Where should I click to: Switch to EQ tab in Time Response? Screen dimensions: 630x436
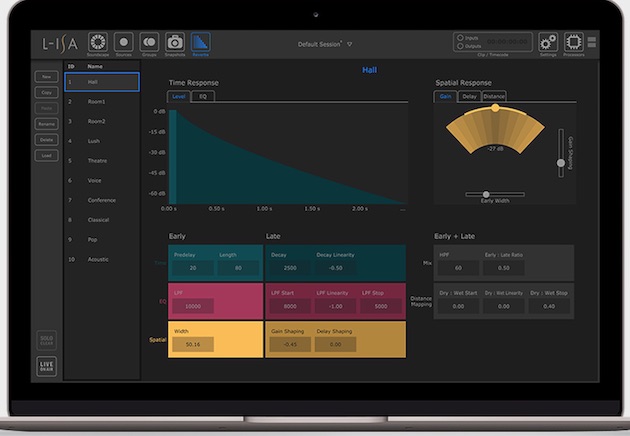202,97
